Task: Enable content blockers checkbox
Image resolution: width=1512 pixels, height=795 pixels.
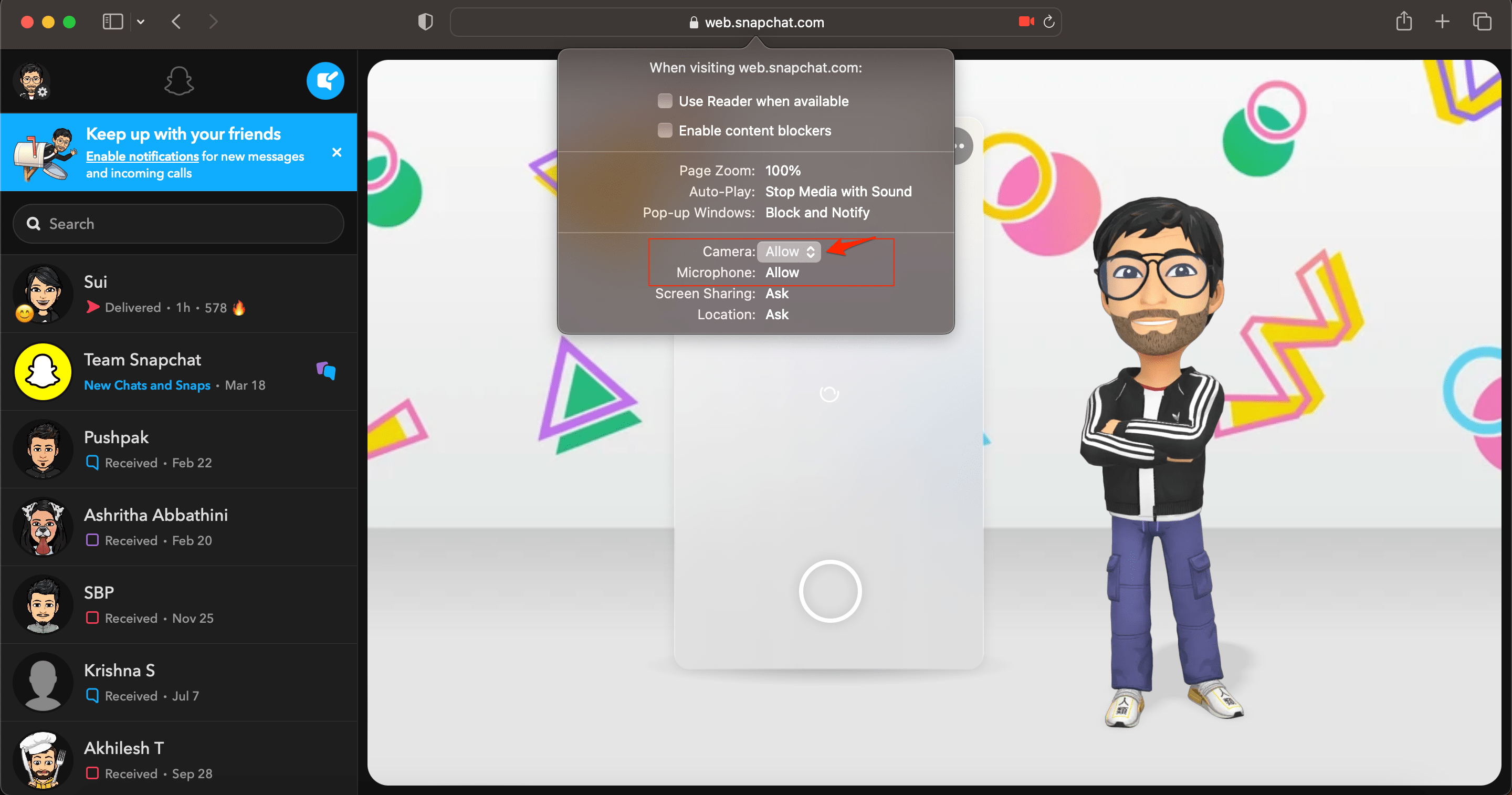Action: pos(665,130)
